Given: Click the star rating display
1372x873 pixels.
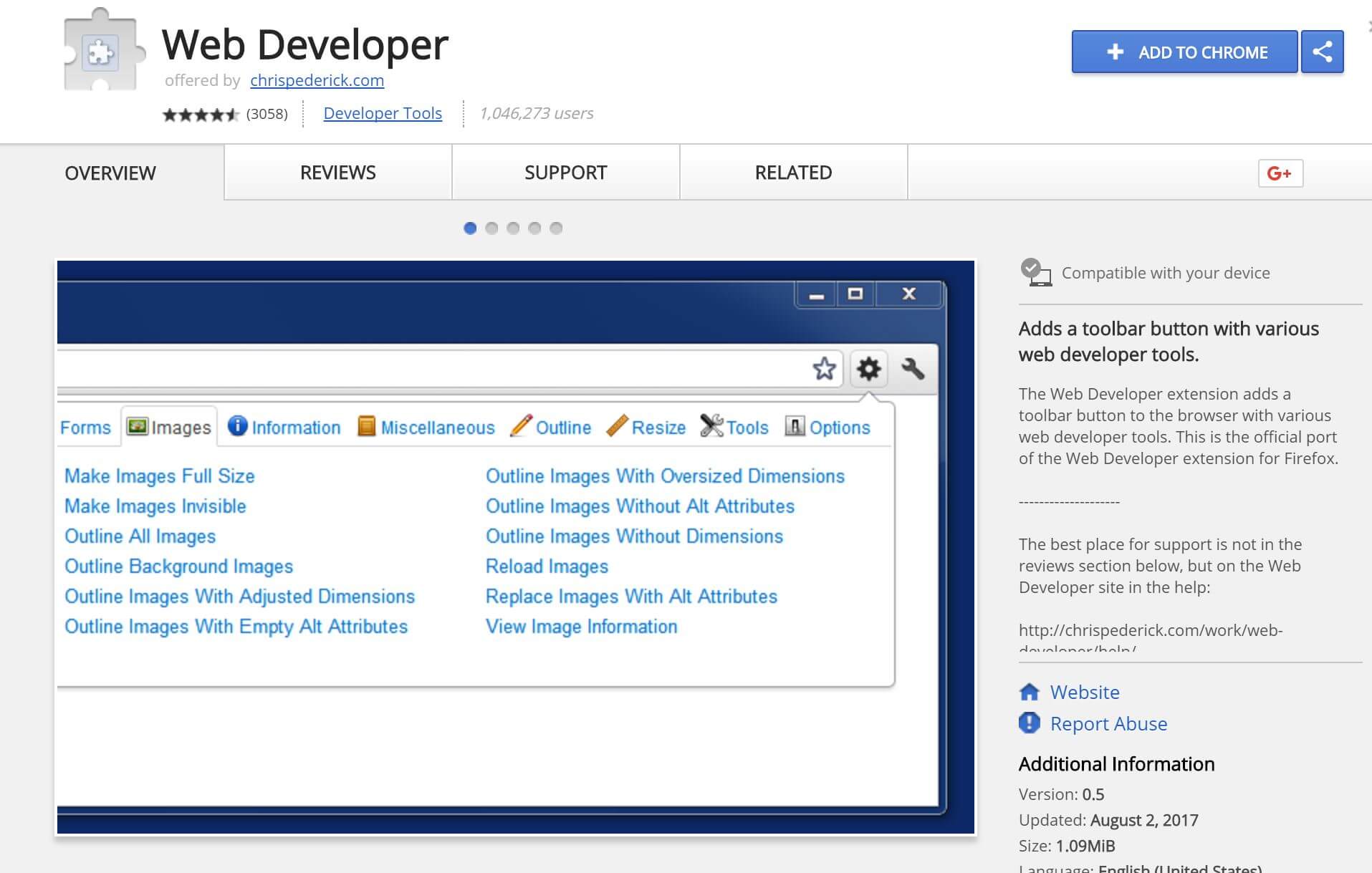Looking at the screenshot, I should point(201,115).
